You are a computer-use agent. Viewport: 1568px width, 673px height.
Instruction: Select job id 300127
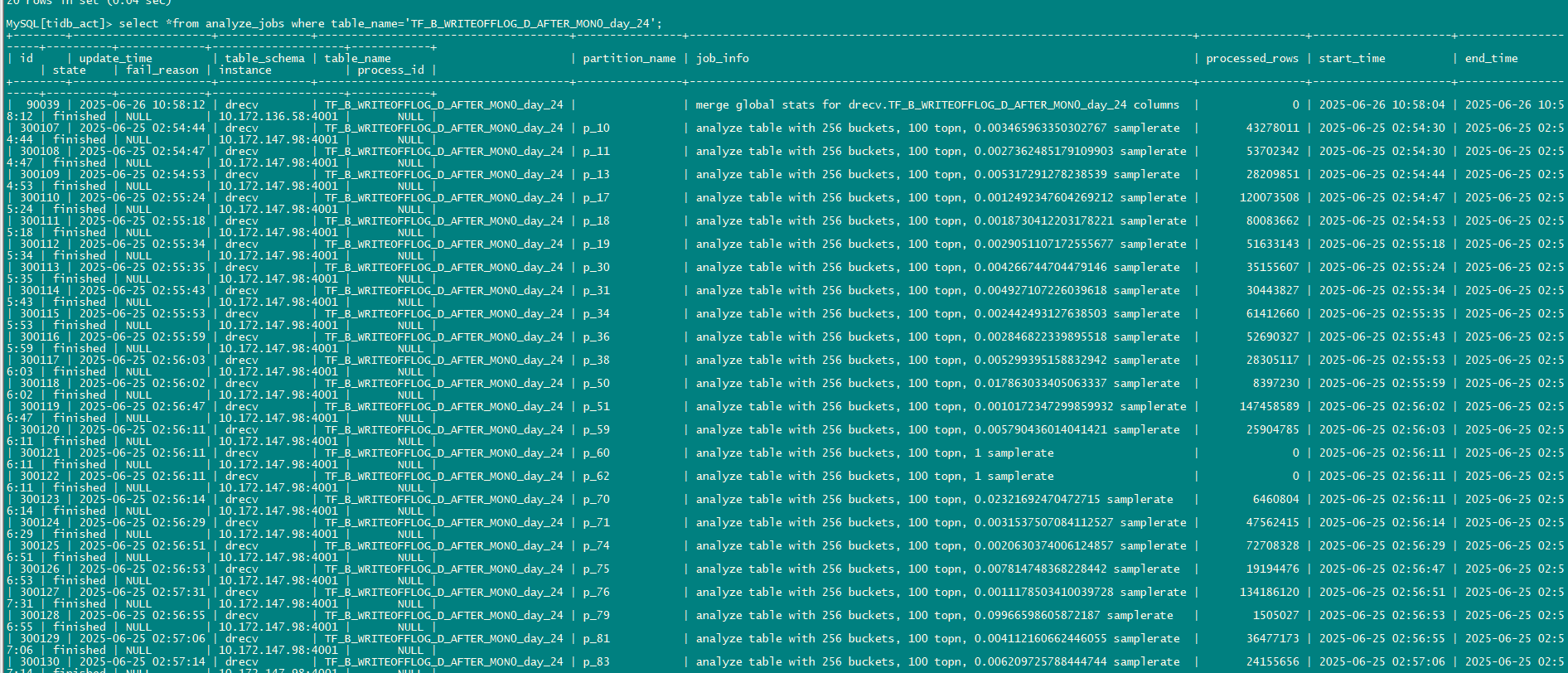click(x=40, y=592)
